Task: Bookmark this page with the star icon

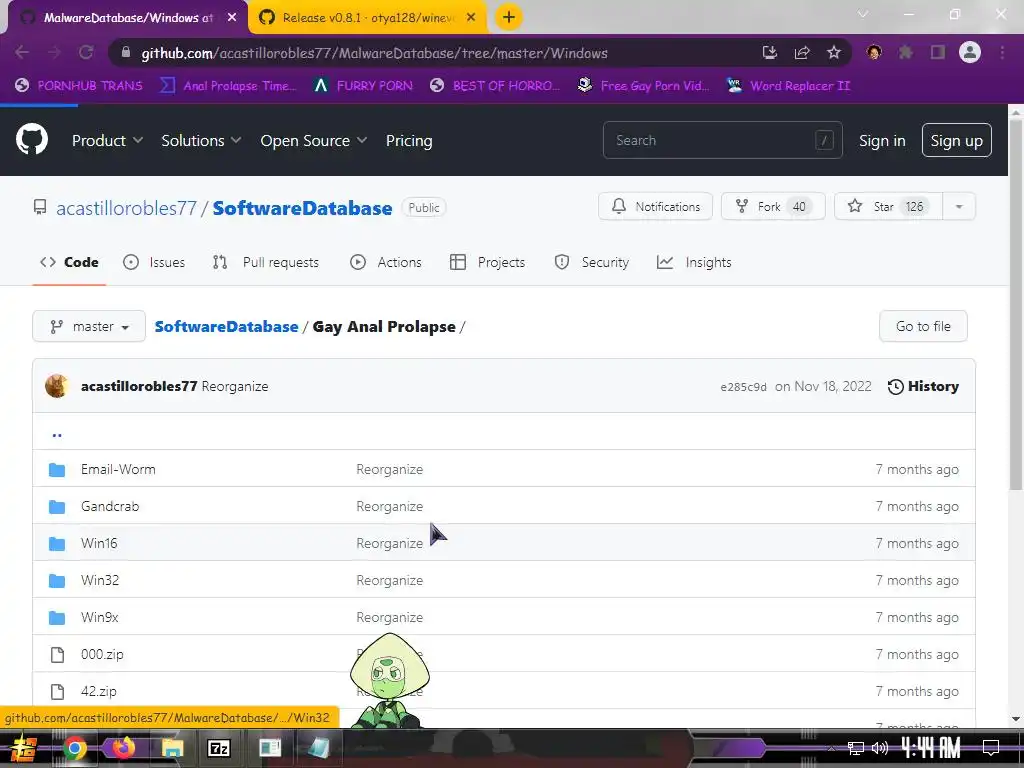Action: click(833, 52)
